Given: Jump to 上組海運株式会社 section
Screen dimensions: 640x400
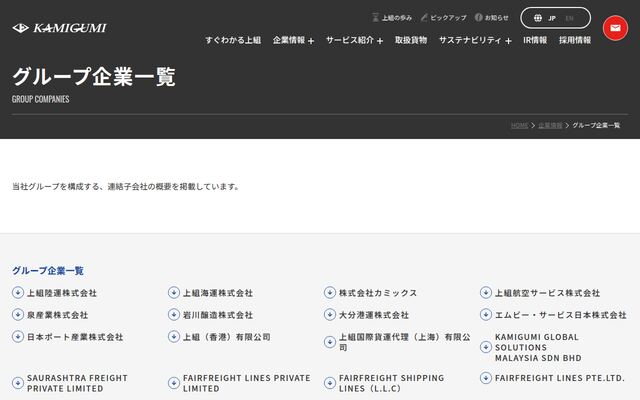Looking at the screenshot, I should [x=218, y=293].
